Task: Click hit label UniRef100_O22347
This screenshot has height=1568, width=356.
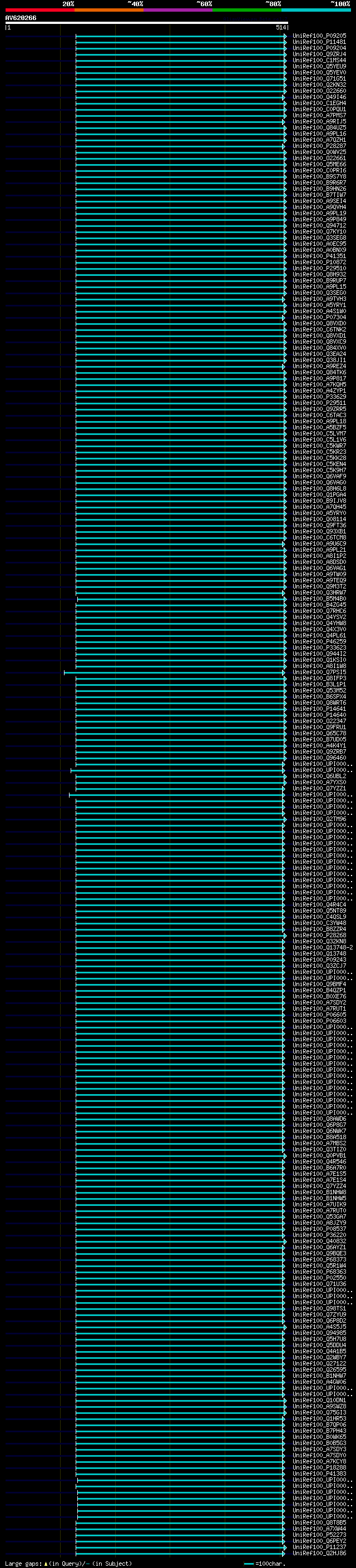Action: tap(319, 721)
